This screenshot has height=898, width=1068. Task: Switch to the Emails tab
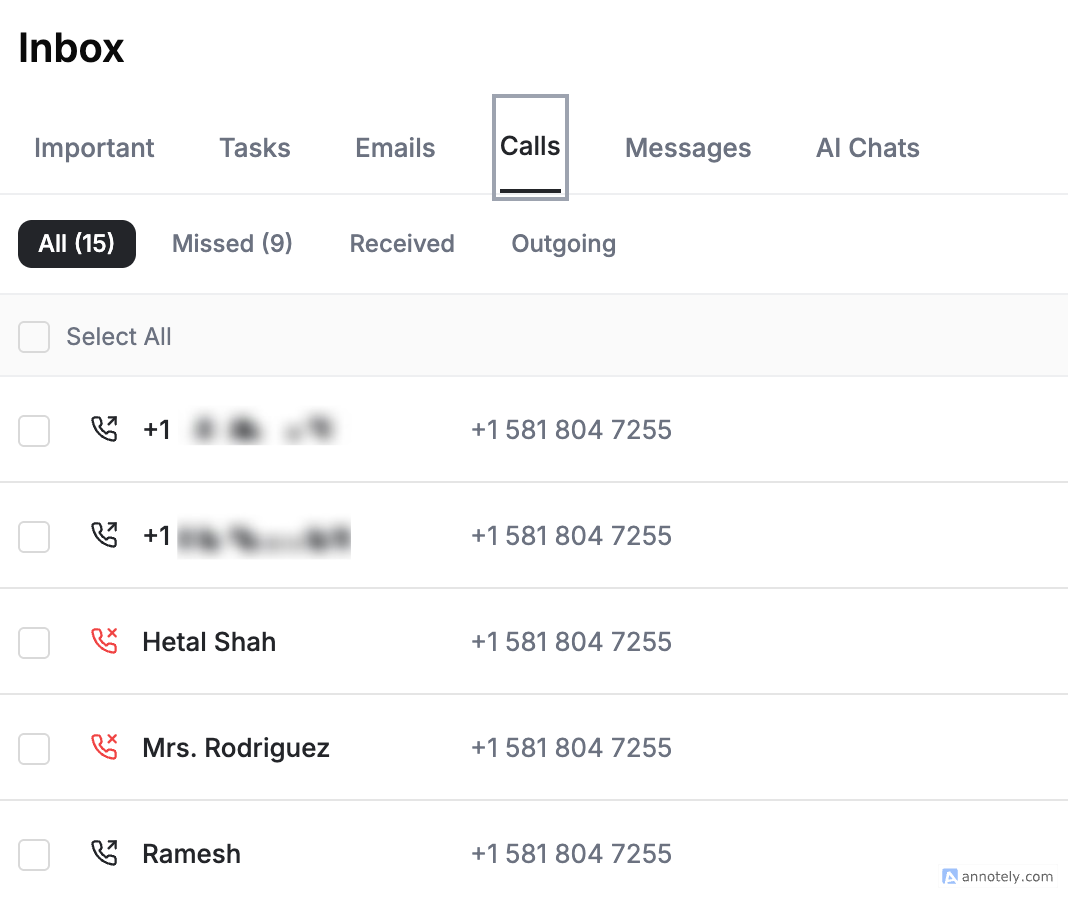tap(395, 148)
